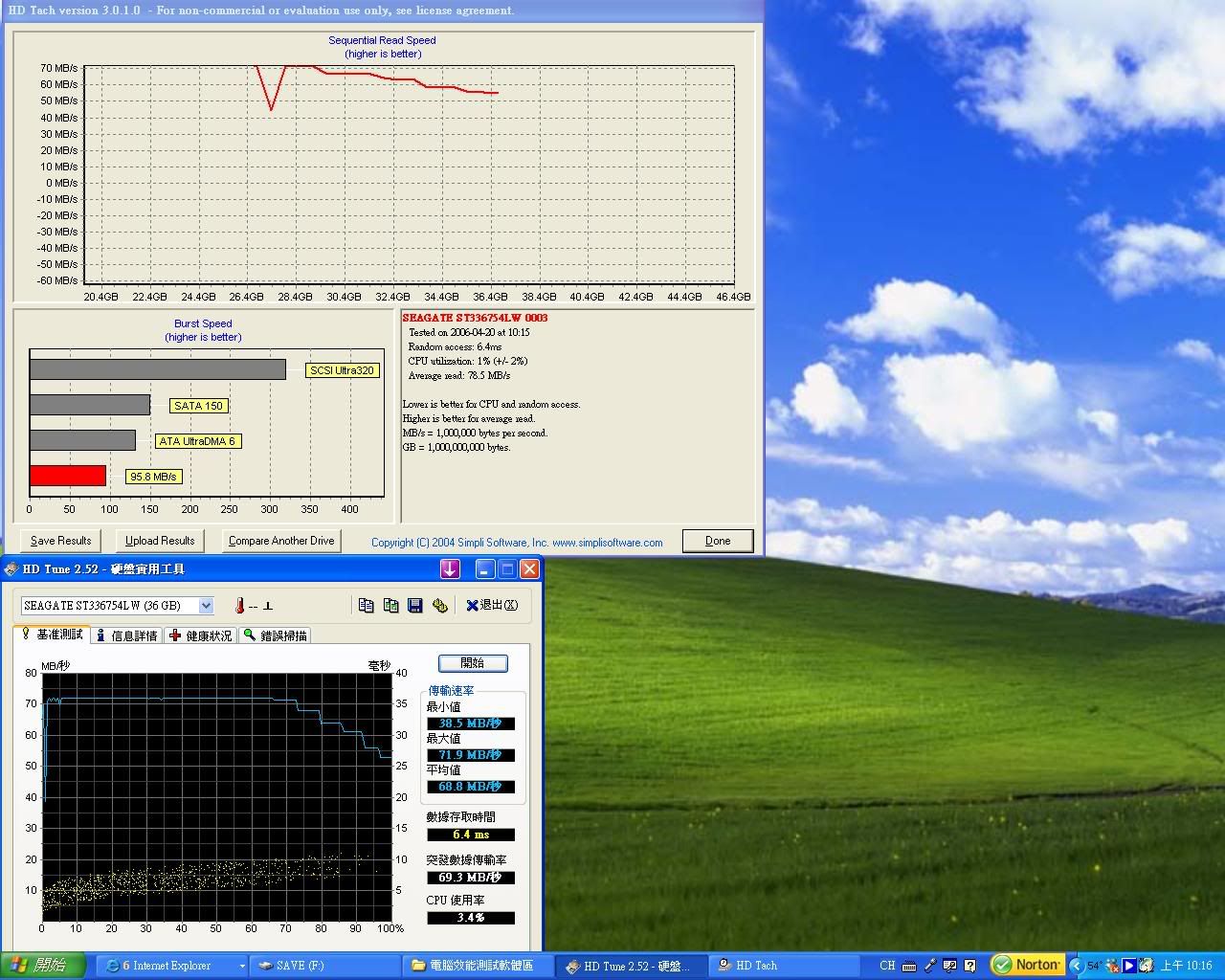This screenshot has width=1225, height=980.
Task: Click the minimum value 38.5 MB/秒 field
Action: [x=471, y=724]
